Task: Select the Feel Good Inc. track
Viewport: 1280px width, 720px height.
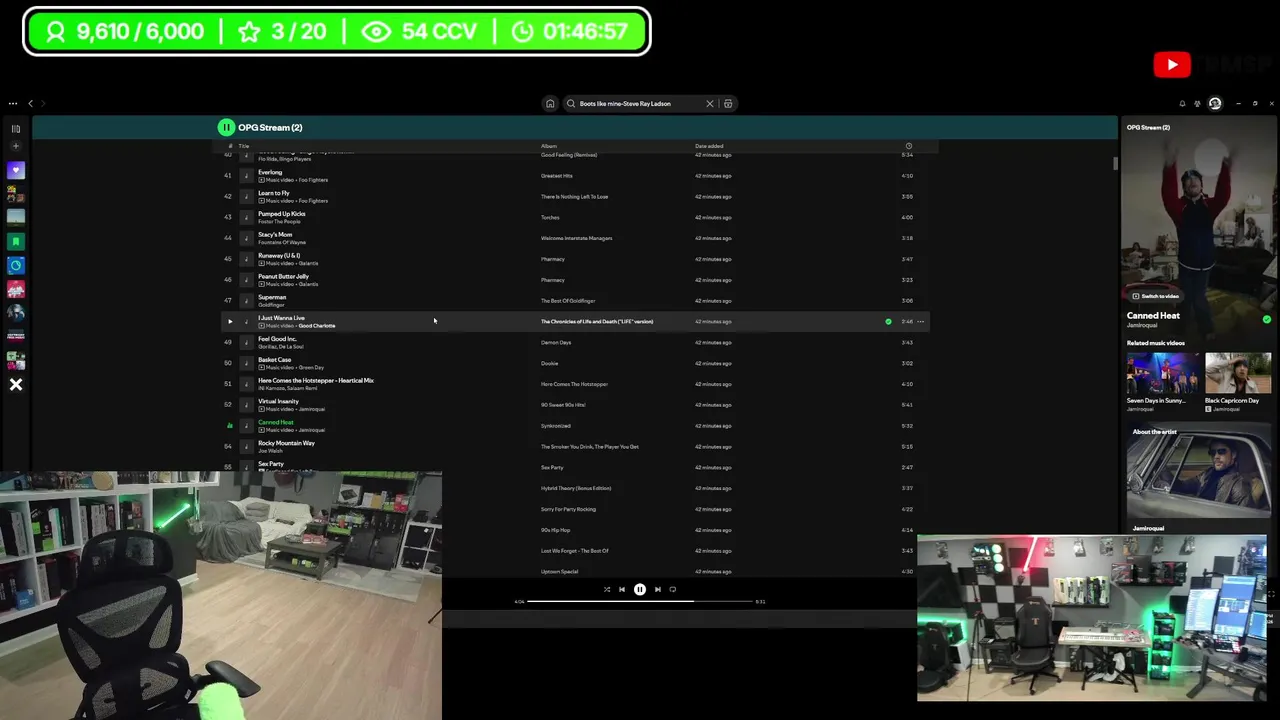Action: pyautogui.click(x=277, y=339)
